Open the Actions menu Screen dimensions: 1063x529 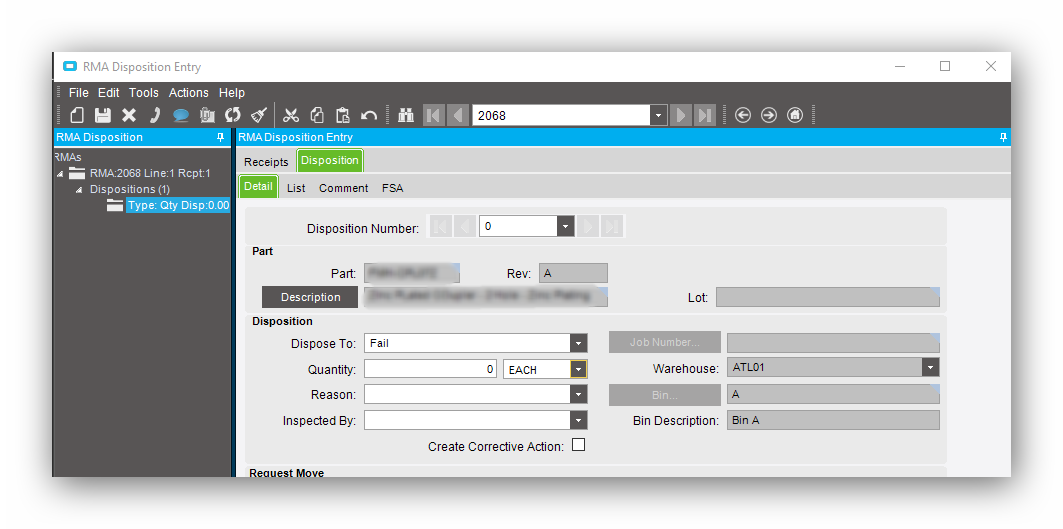click(x=188, y=93)
